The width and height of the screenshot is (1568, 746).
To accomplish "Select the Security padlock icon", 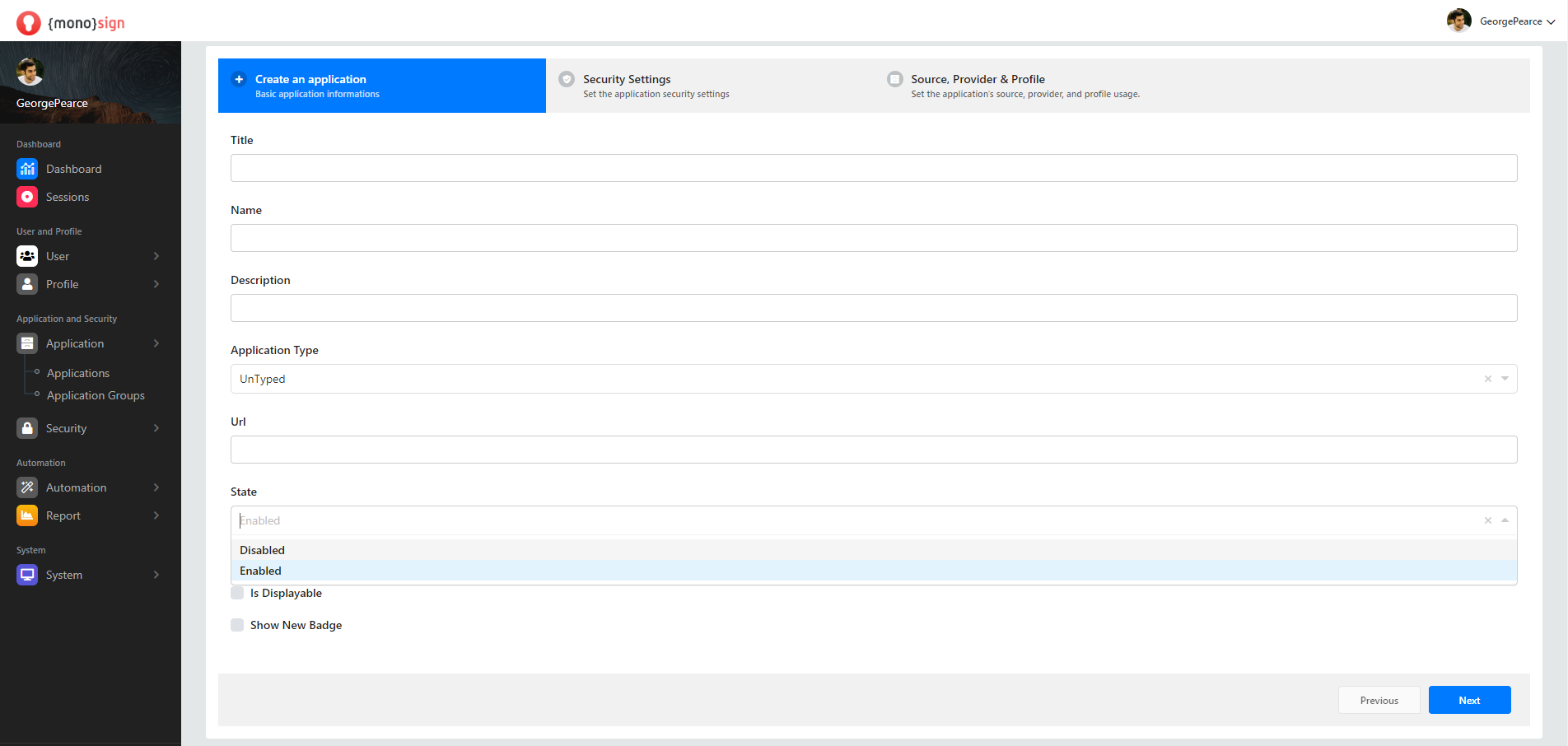I will point(27,428).
